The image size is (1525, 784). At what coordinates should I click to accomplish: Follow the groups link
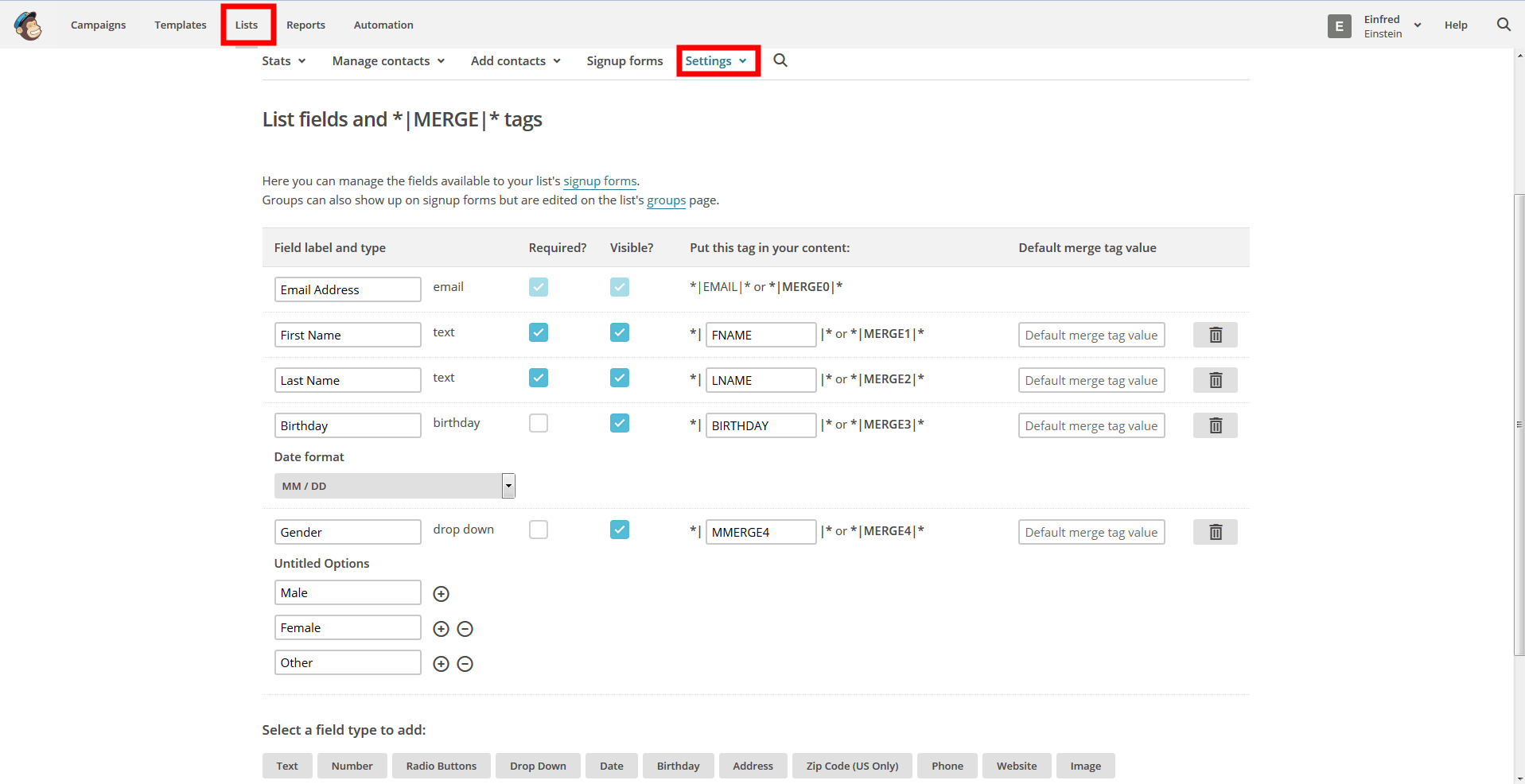(666, 200)
